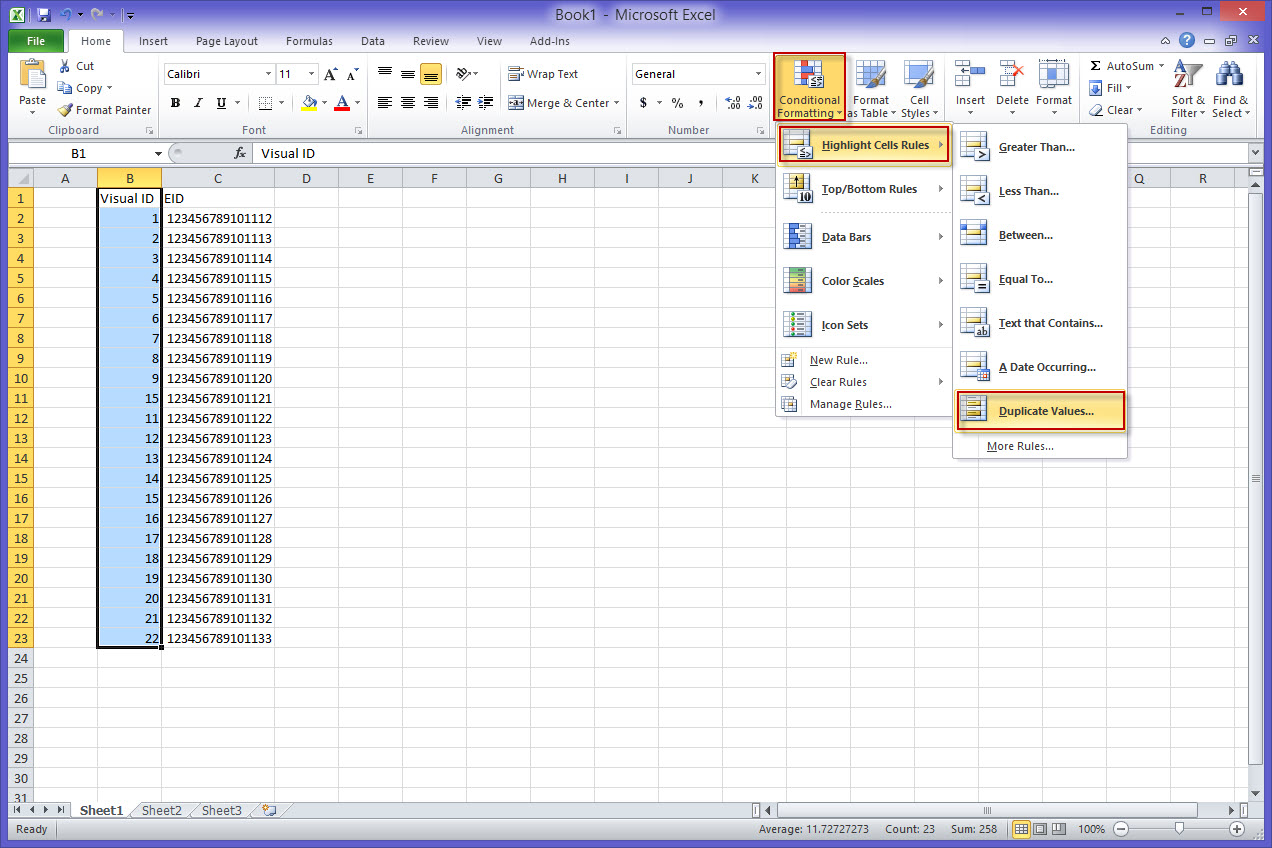
Task: Click Merge & Center button
Action: [558, 103]
